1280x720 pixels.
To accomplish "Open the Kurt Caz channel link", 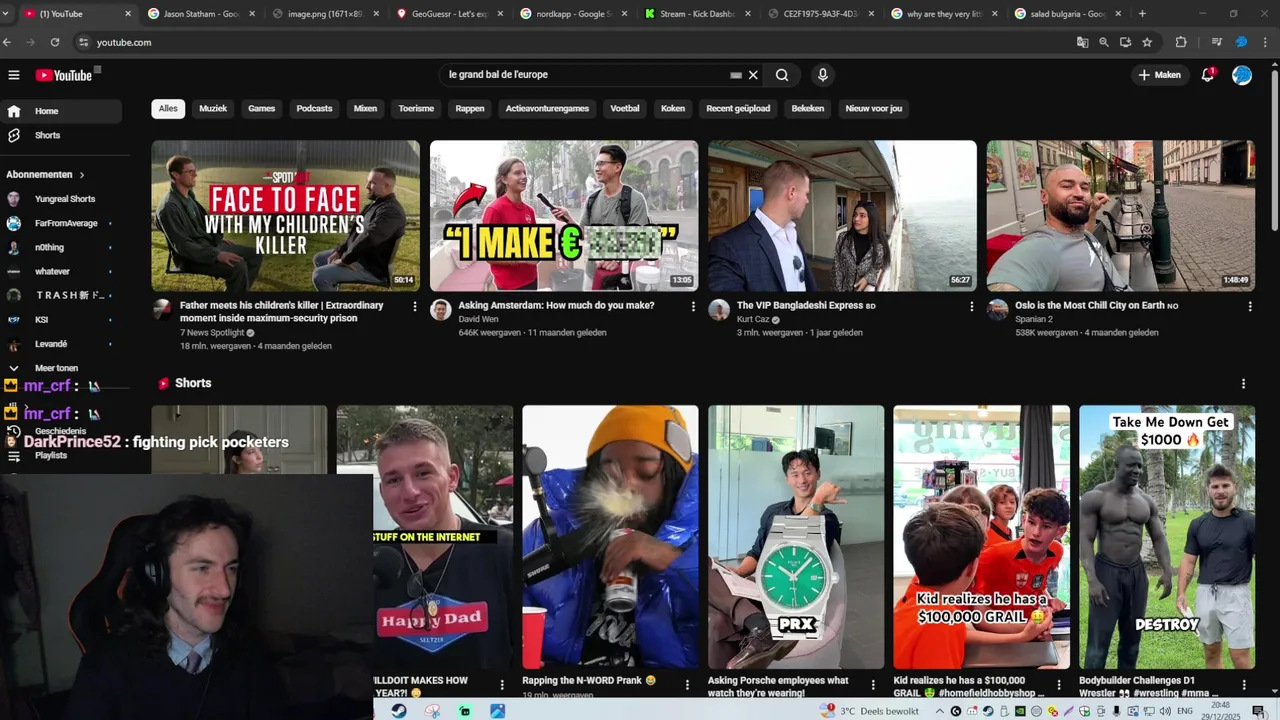I will pos(754,319).
